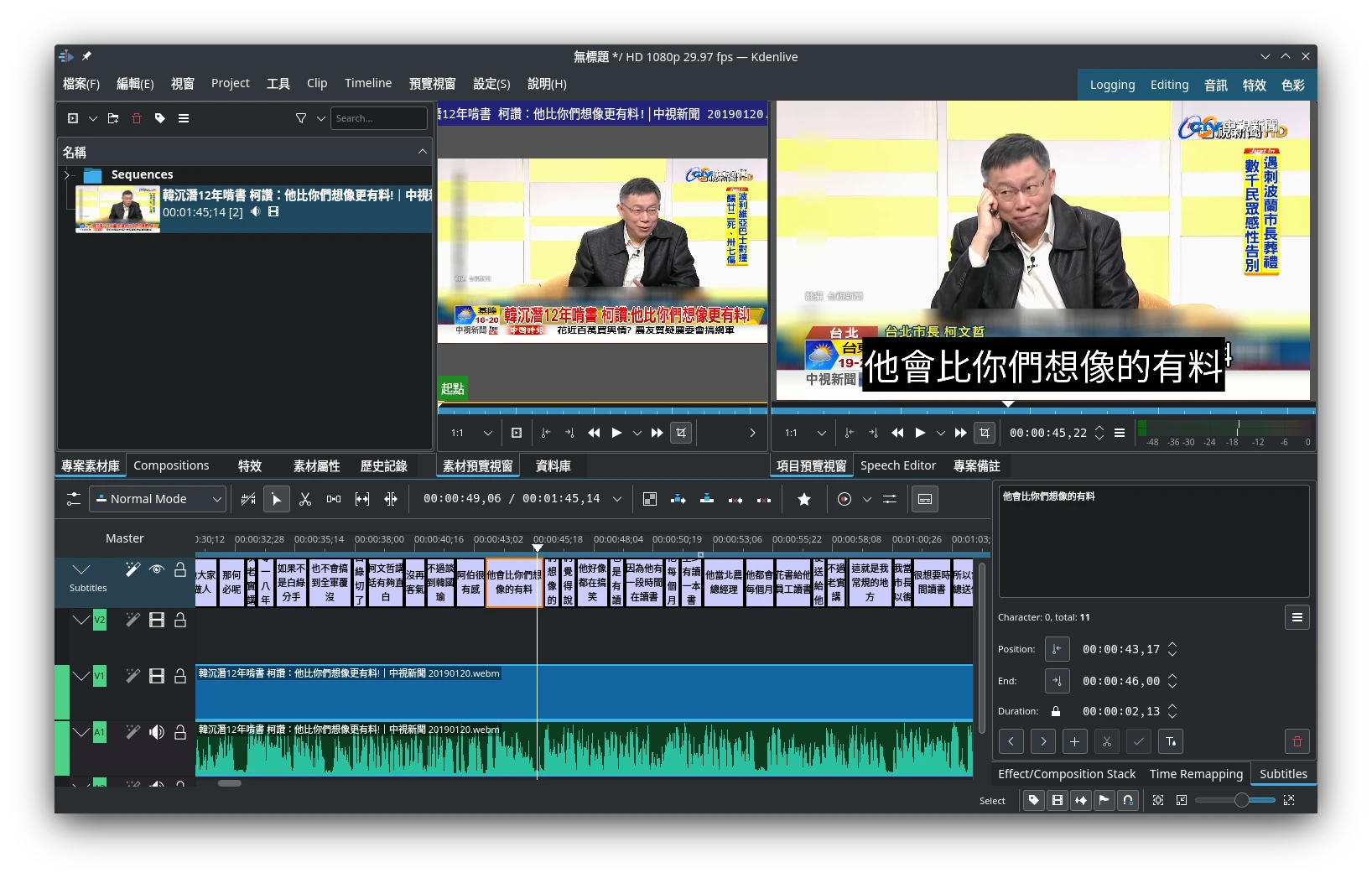Image resolution: width=1372 pixels, height=878 pixels.
Task: Open the Normal Mode dropdown
Action: click(x=158, y=499)
